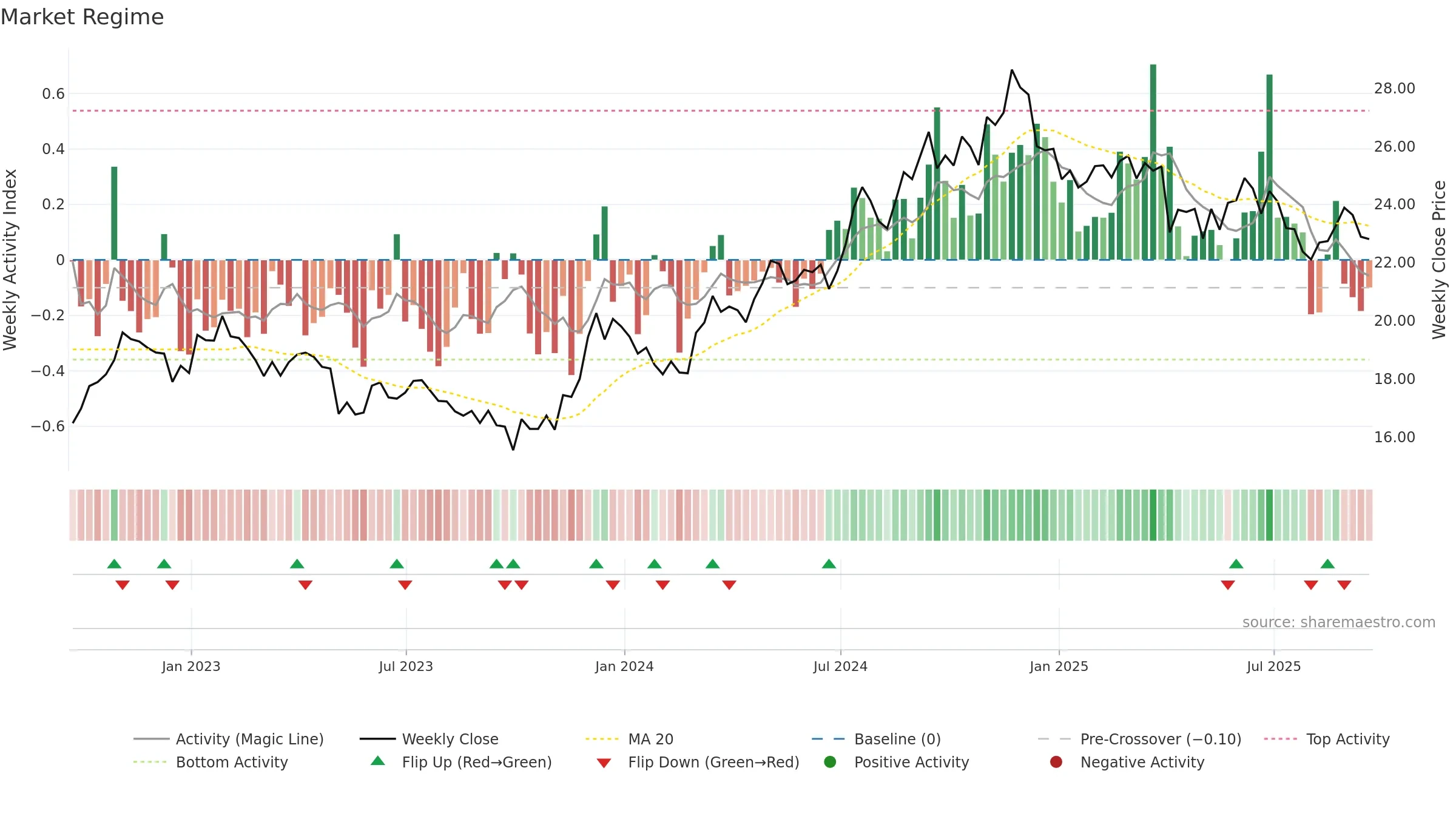This screenshot has height=819, width=1456.
Task: Click the darkest green heat-strip cell
Action: tap(1153, 514)
